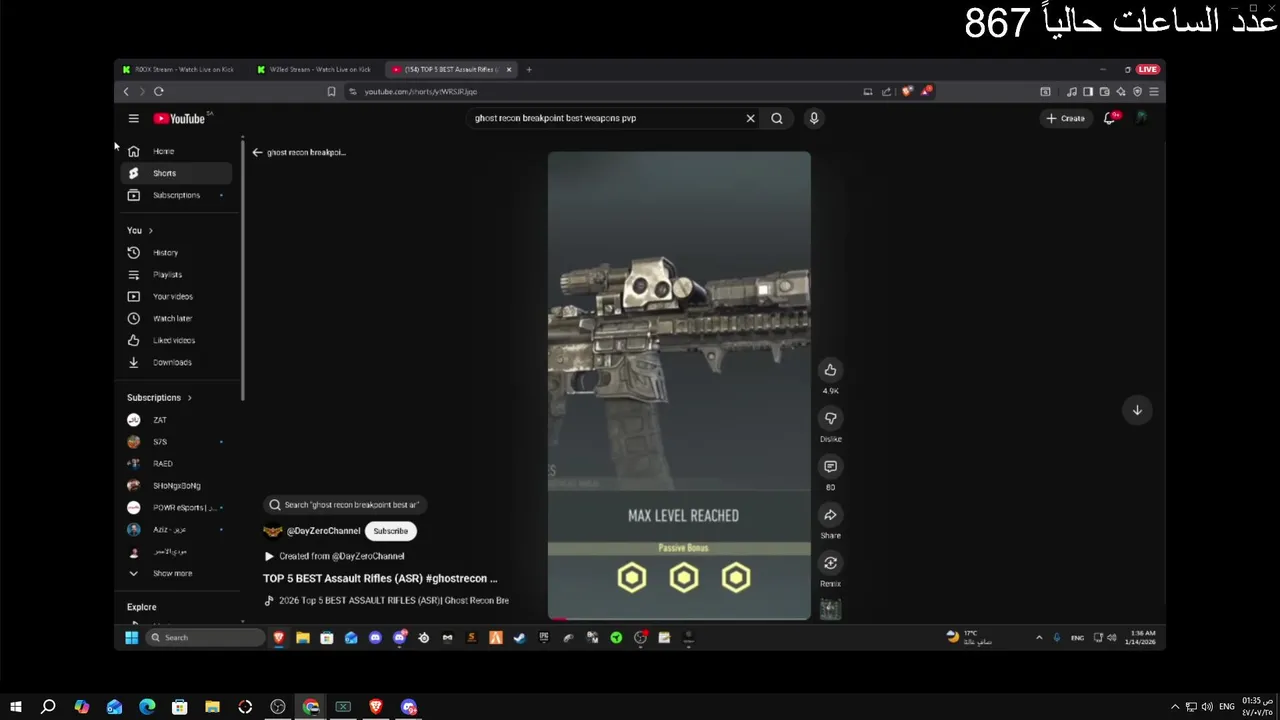Open the Watch later list
The width and height of the screenshot is (1280, 720).
click(x=176, y=319)
